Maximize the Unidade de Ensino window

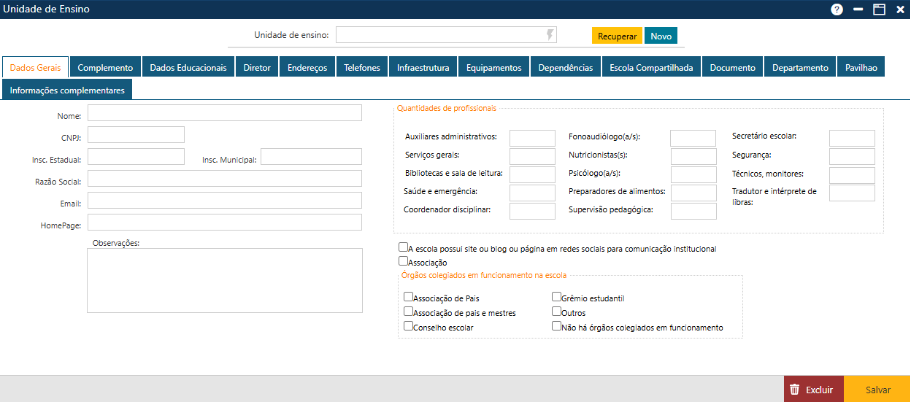click(879, 9)
